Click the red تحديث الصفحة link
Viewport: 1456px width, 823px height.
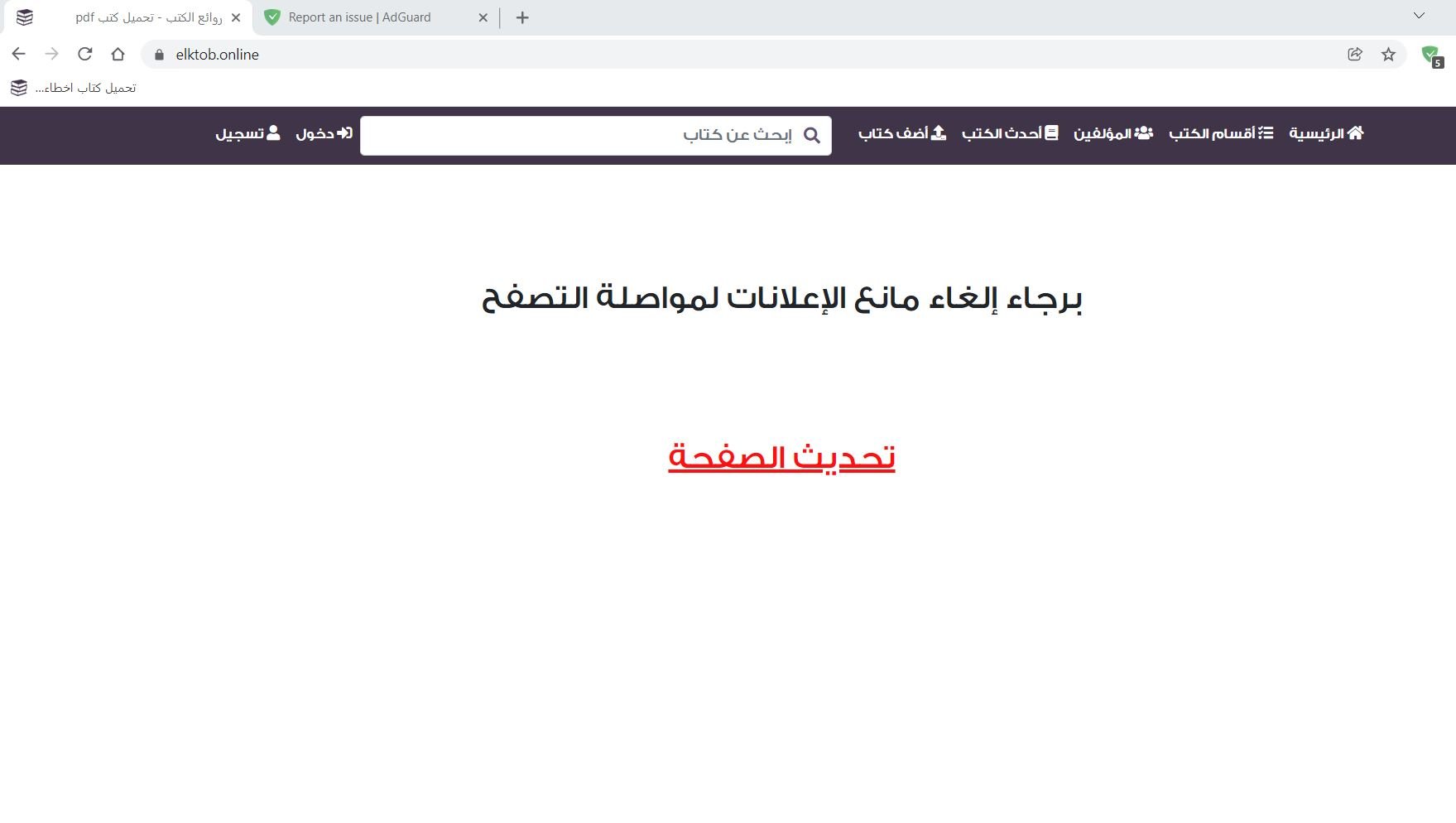point(781,457)
